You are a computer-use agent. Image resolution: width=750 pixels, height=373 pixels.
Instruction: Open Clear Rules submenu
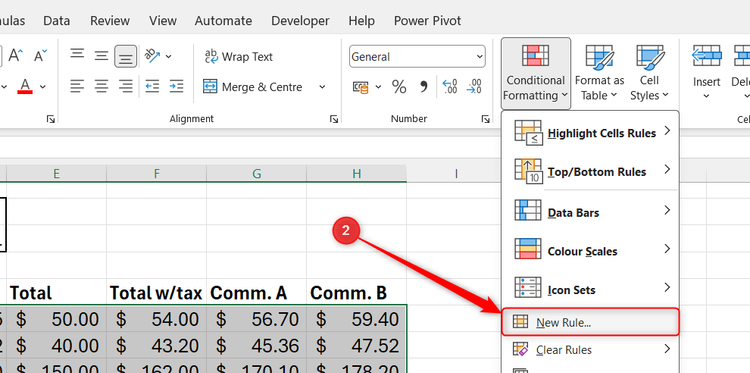coord(590,350)
